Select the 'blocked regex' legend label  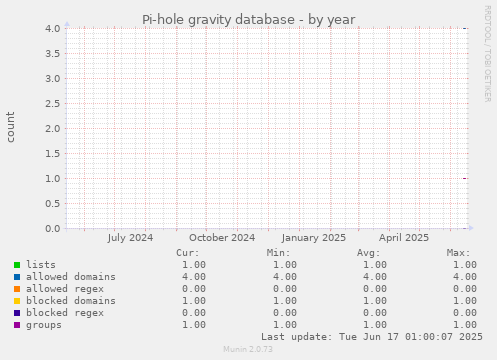pyautogui.click(x=65, y=313)
